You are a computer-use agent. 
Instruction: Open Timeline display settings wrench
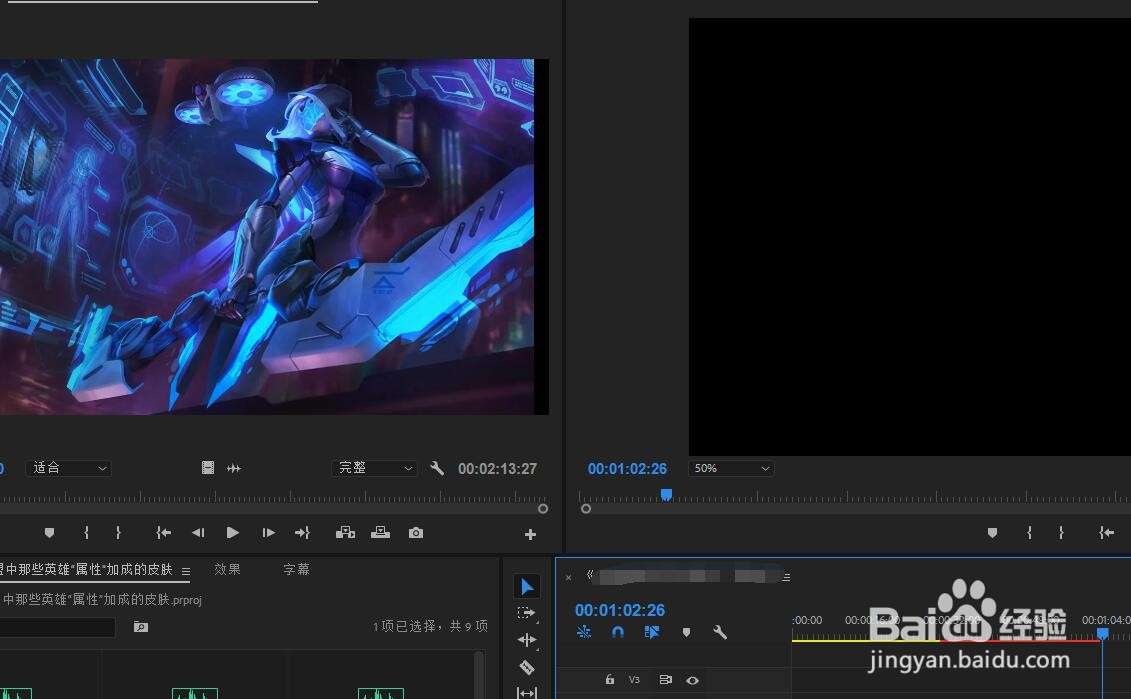[x=720, y=632]
